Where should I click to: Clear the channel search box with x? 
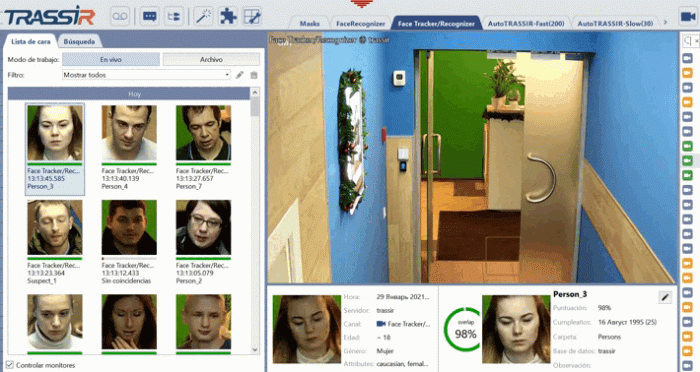[x=696, y=41]
